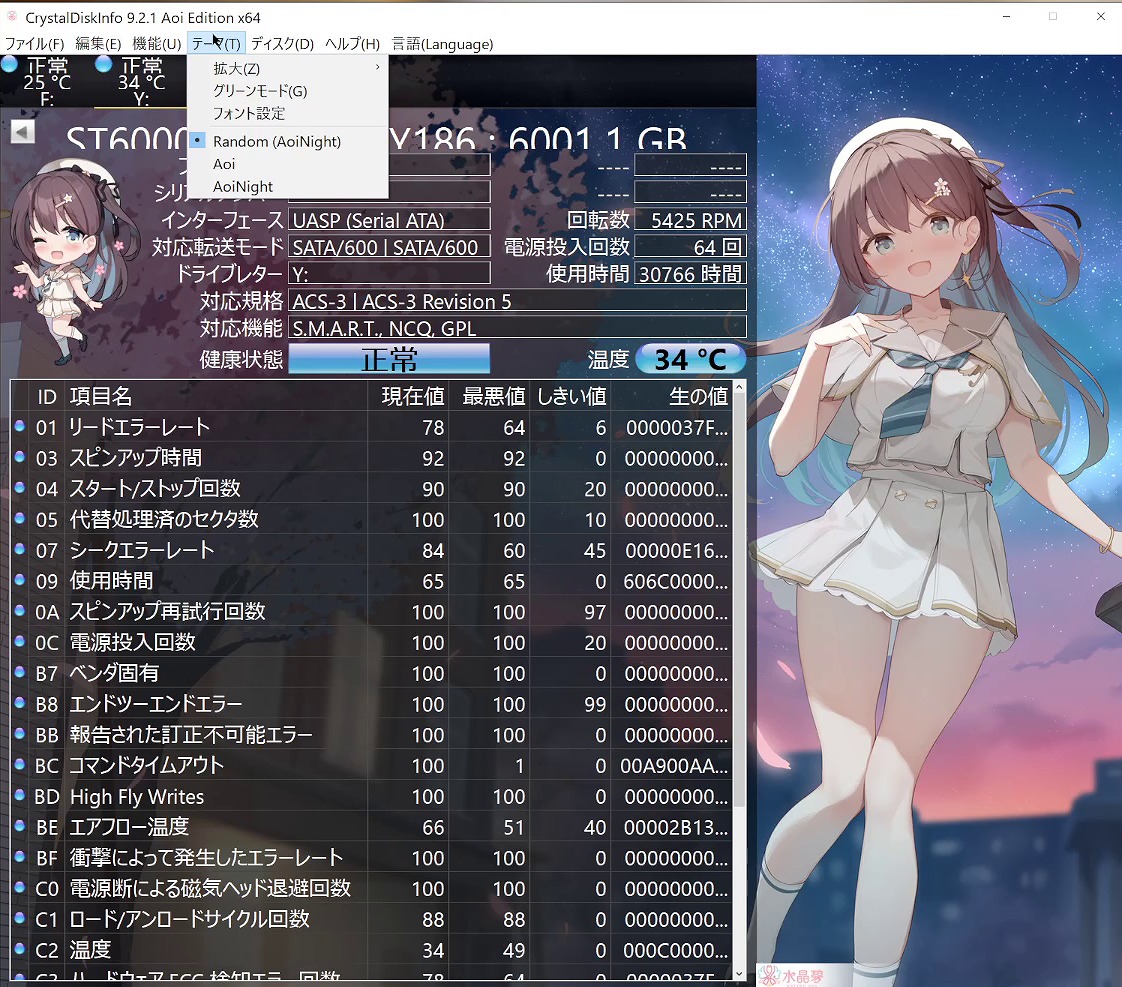Select the High Fly Writes attribute name
The height and width of the screenshot is (987, 1122).
point(137,797)
